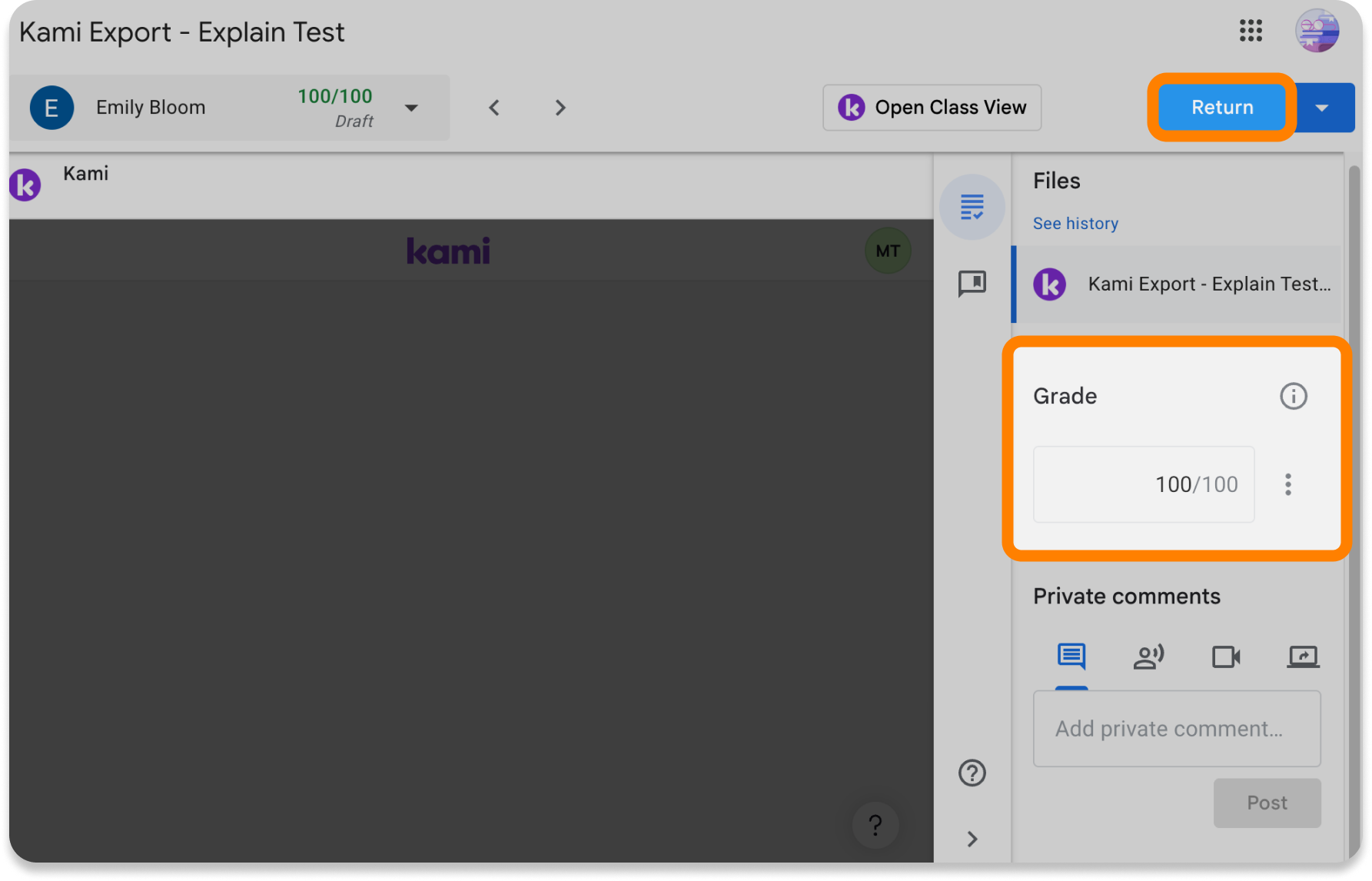
Task: Select Emily Bloom student entry
Action: pyautogui.click(x=230, y=108)
